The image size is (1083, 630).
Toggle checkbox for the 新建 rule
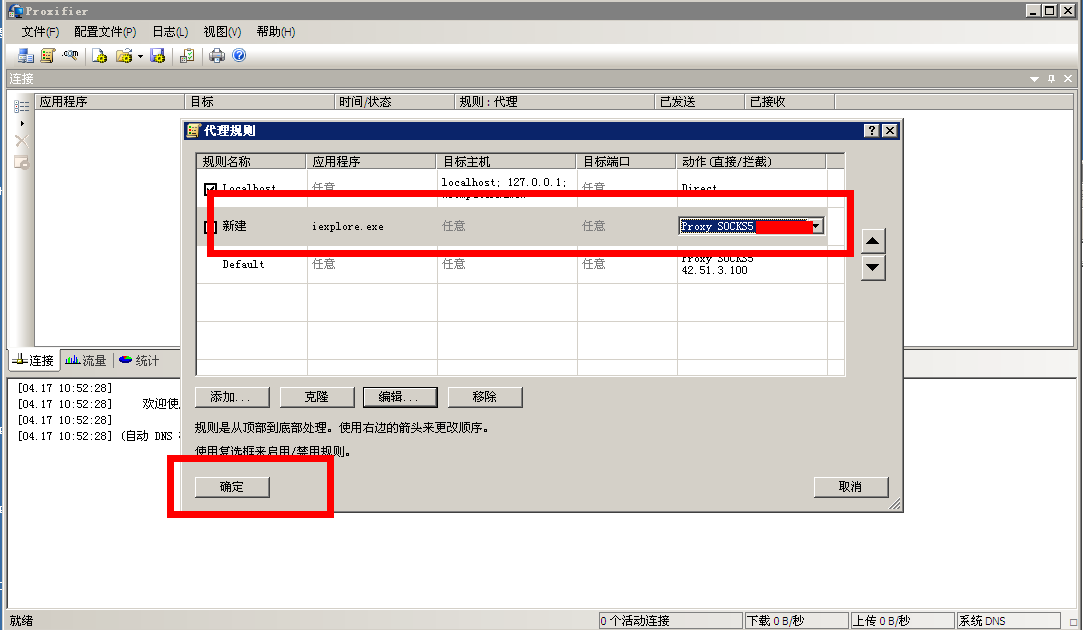tap(210, 227)
